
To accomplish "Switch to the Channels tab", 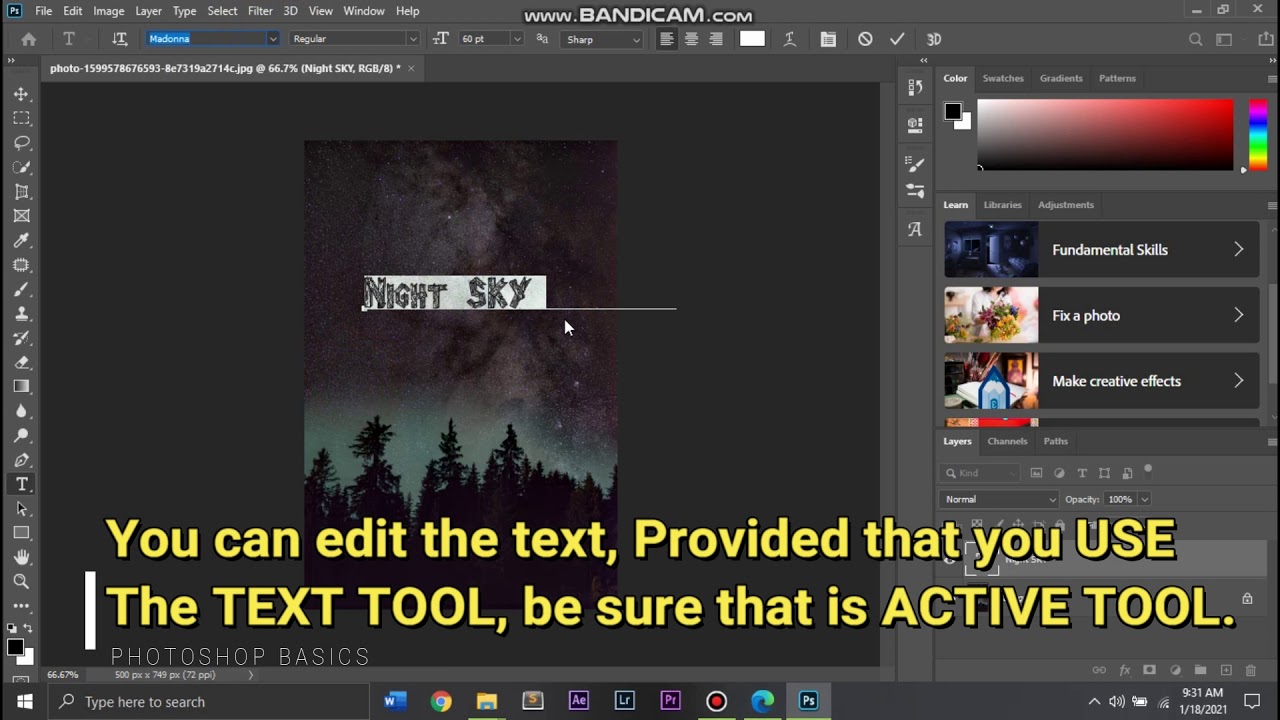I will [1007, 441].
